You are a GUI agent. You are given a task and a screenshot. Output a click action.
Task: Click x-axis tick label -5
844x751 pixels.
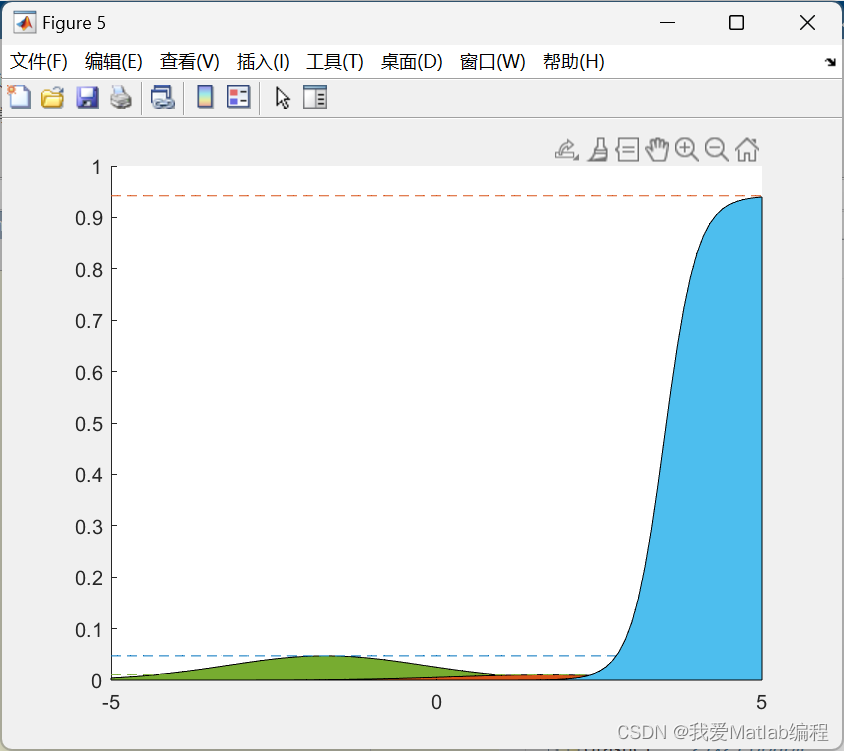[x=111, y=702]
